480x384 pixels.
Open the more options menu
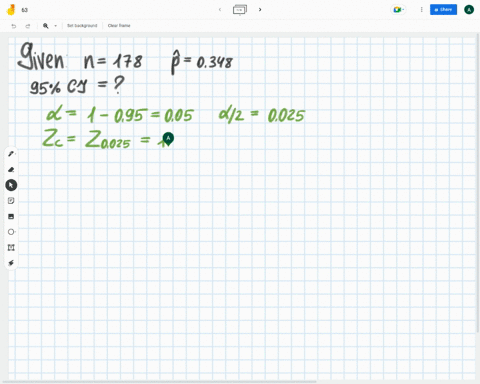(x=422, y=10)
